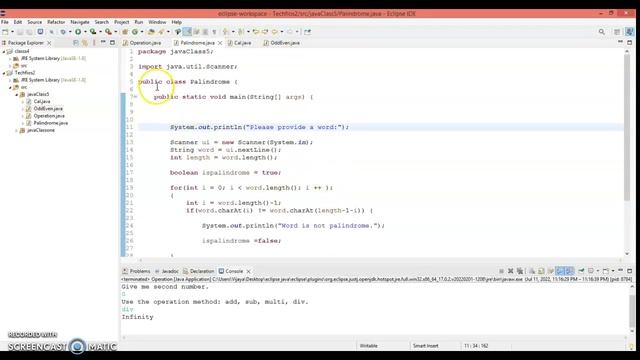Open the Javadoc view tab
Screen dimensions: 640x360
click(167, 271)
